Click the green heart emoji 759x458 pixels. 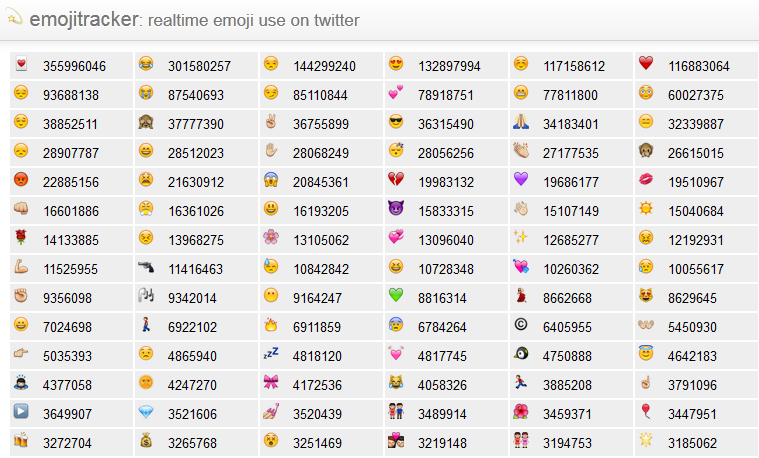pos(396,297)
